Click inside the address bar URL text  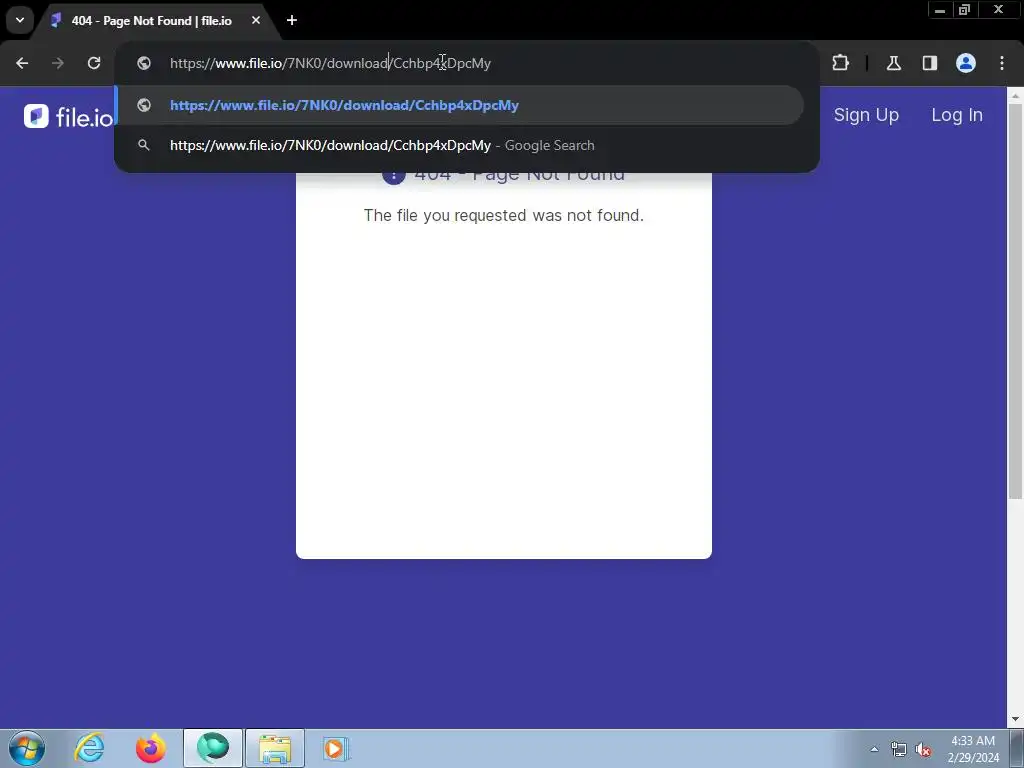click(330, 63)
